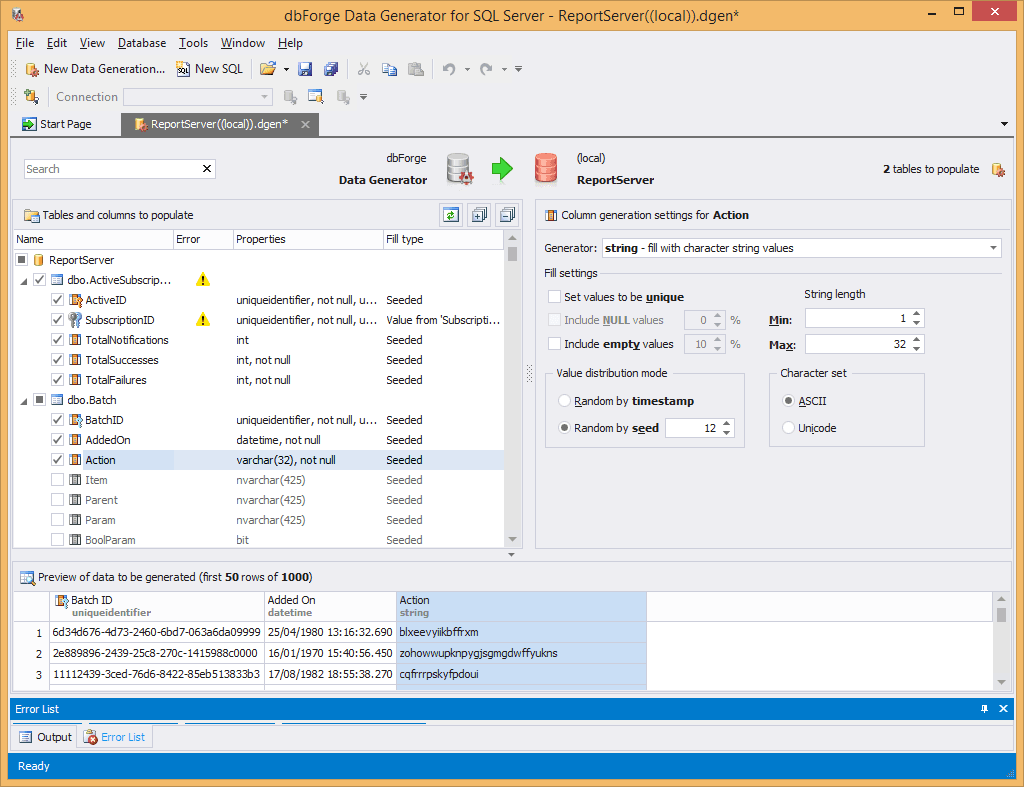Open the Edit menu
The image size is (1024, 787).
click(x=57, y=43)
